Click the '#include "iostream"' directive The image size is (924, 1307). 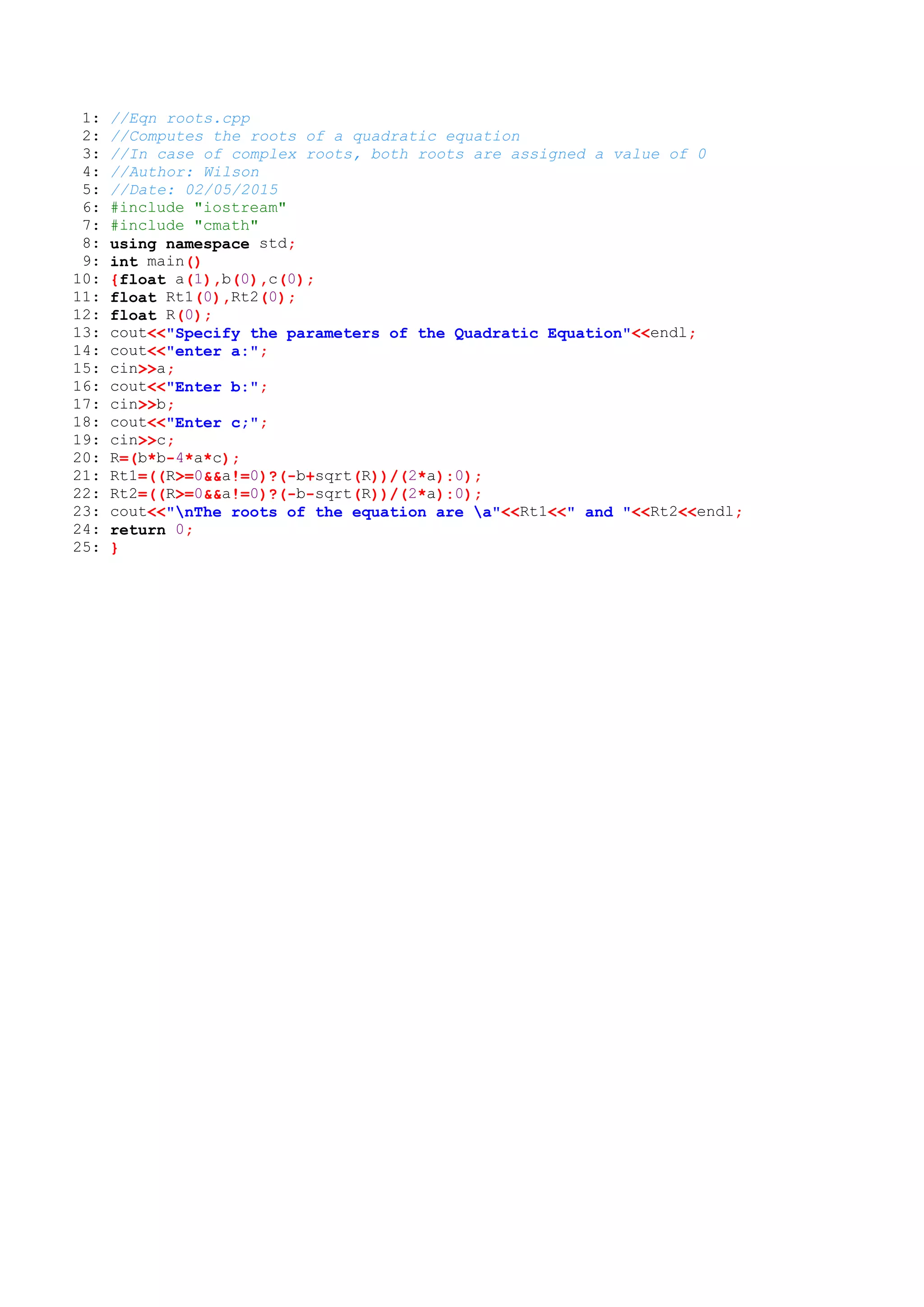point(198,208)
